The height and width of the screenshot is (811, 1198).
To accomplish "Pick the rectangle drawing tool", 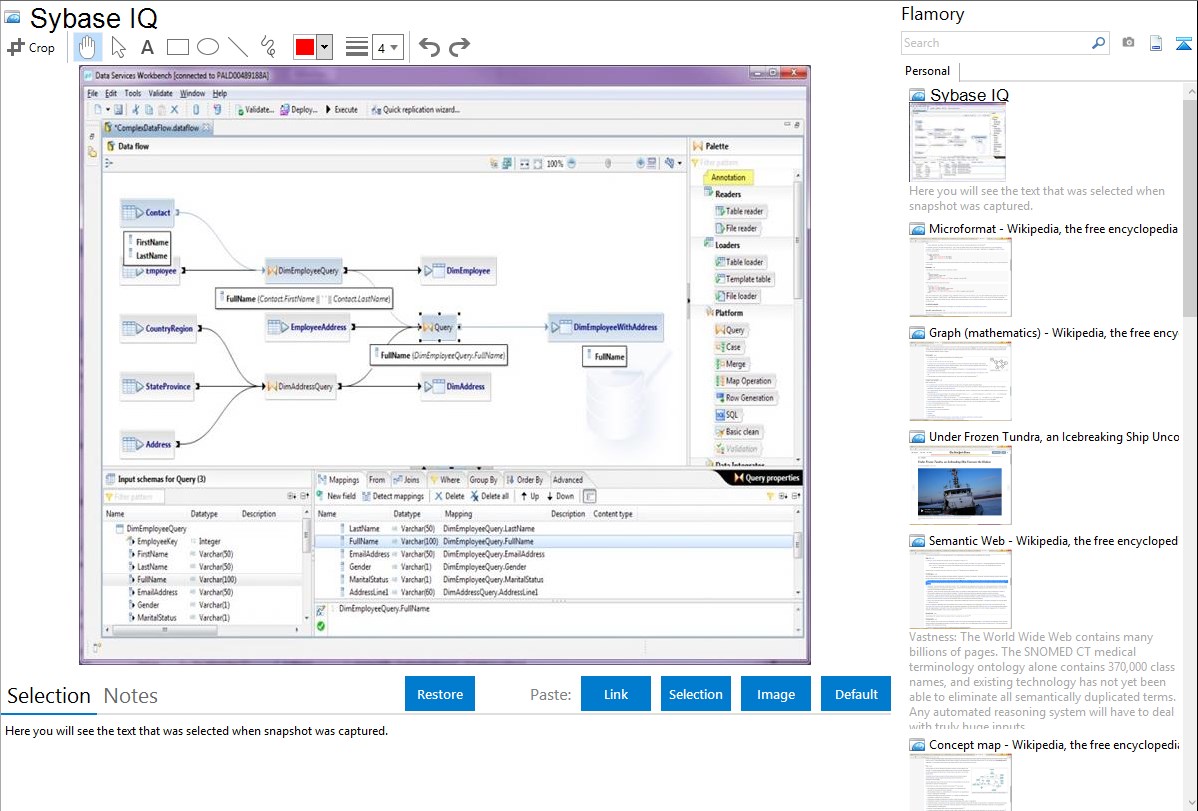I will tap(177, 47).
